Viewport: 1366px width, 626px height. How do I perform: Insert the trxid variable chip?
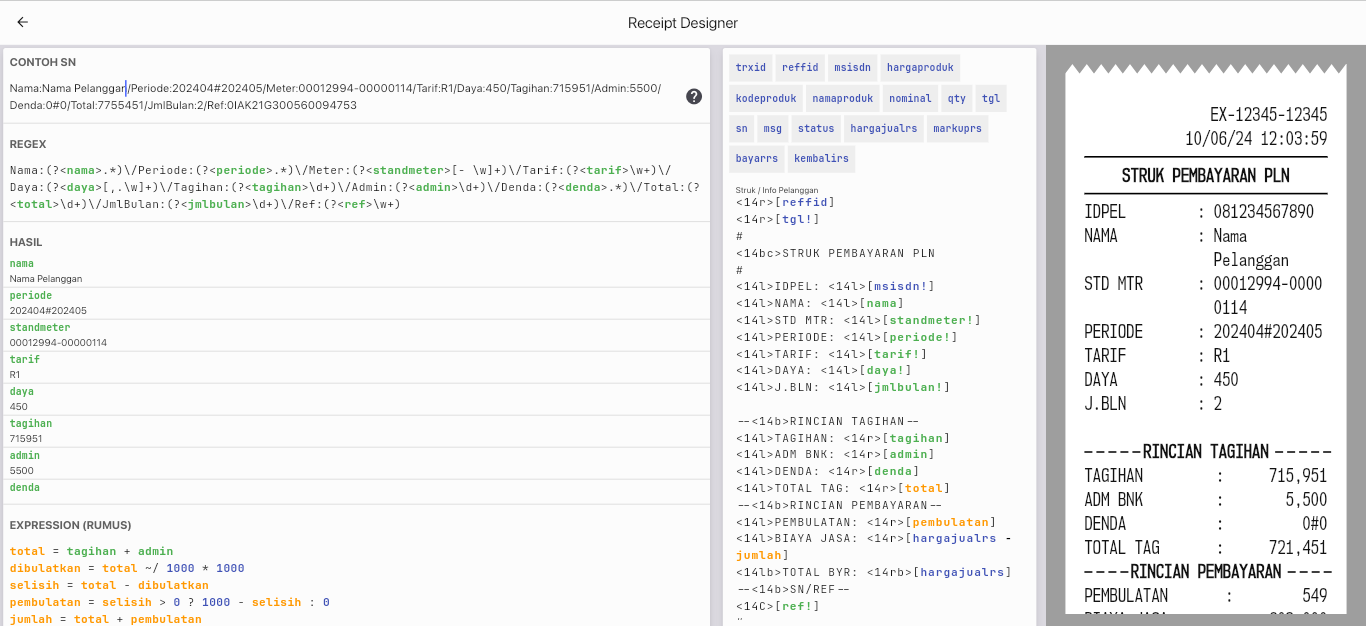750,68
